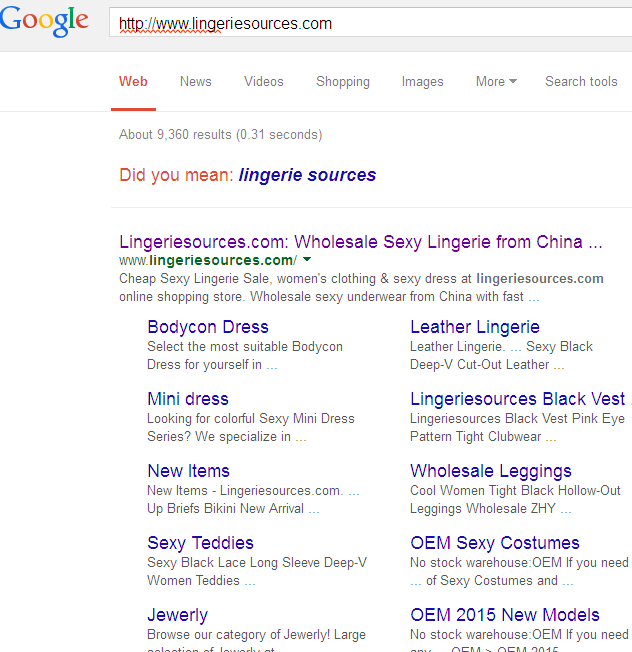Open the Mini dress sitelink
The height and width of the screenshot is (652, 632).
(x=188, y=399)
